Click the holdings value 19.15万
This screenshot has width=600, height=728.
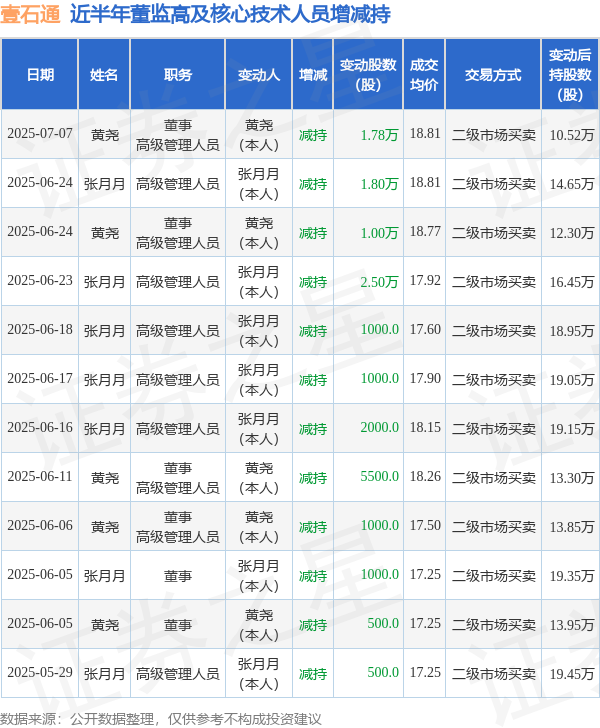coord(572,429)
